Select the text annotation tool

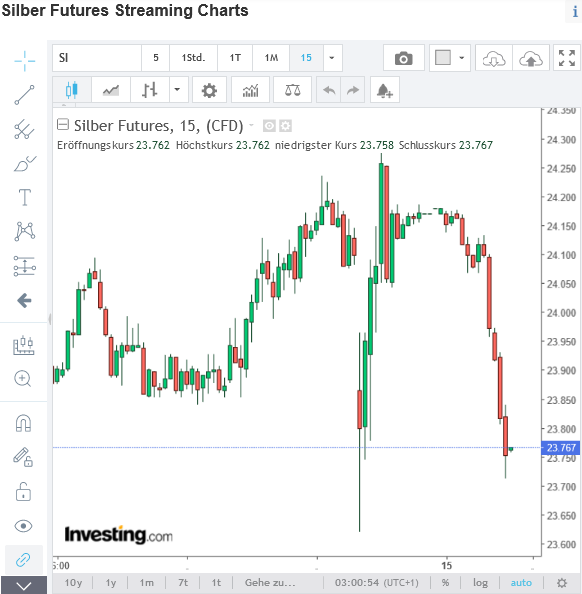[x=25, y=197]
